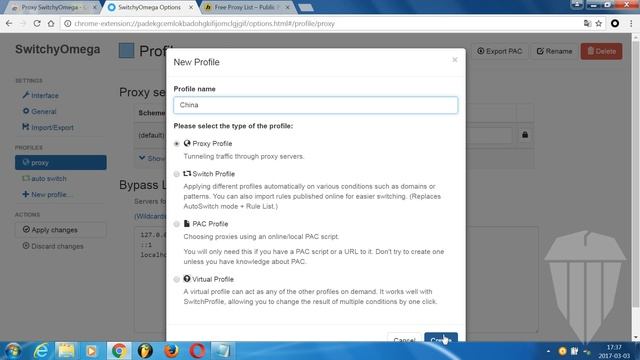
Task: Open the Chrome menu three dots
Action: point(631,24)
